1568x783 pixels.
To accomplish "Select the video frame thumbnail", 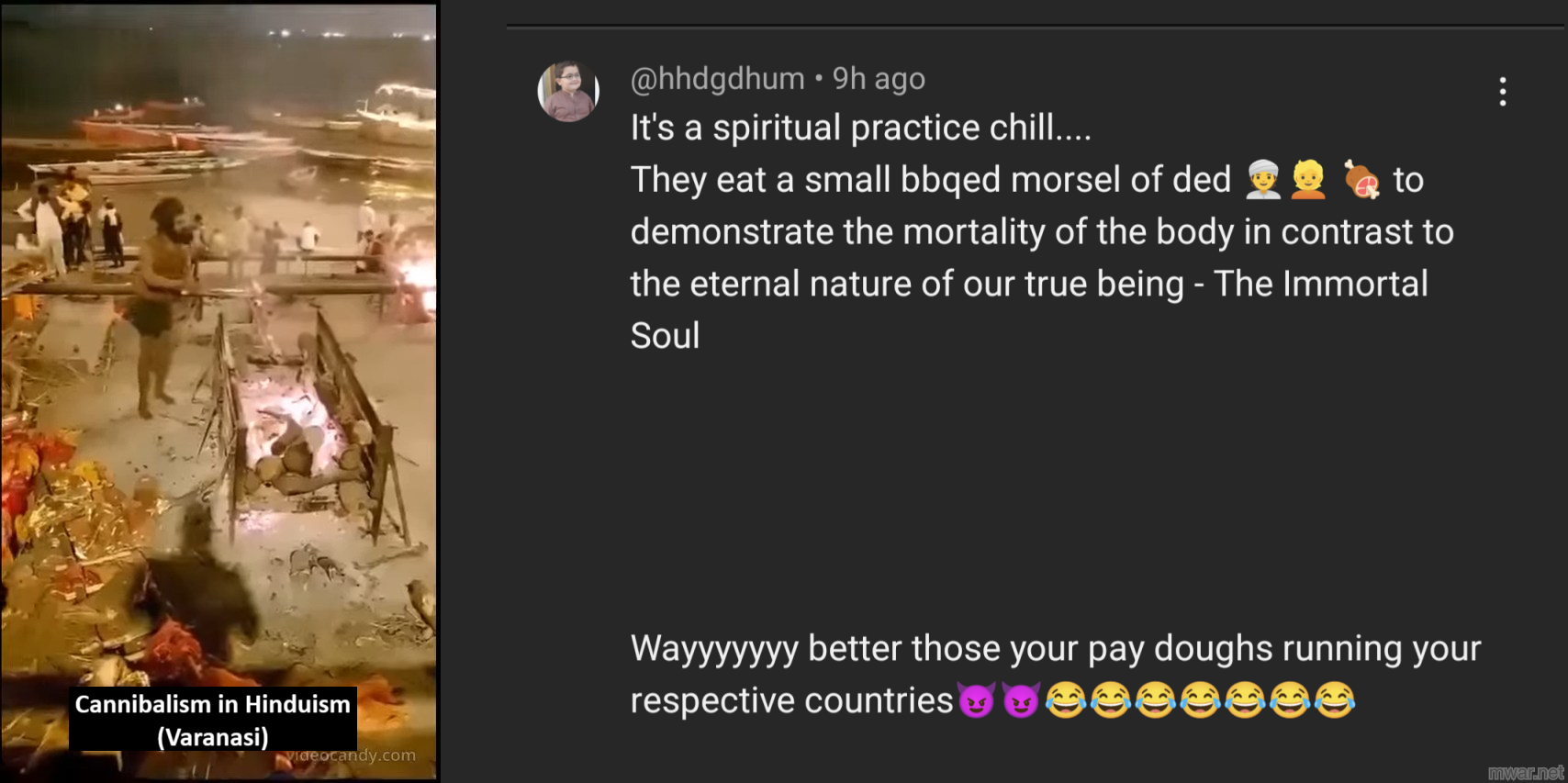I will coord(218,392).
